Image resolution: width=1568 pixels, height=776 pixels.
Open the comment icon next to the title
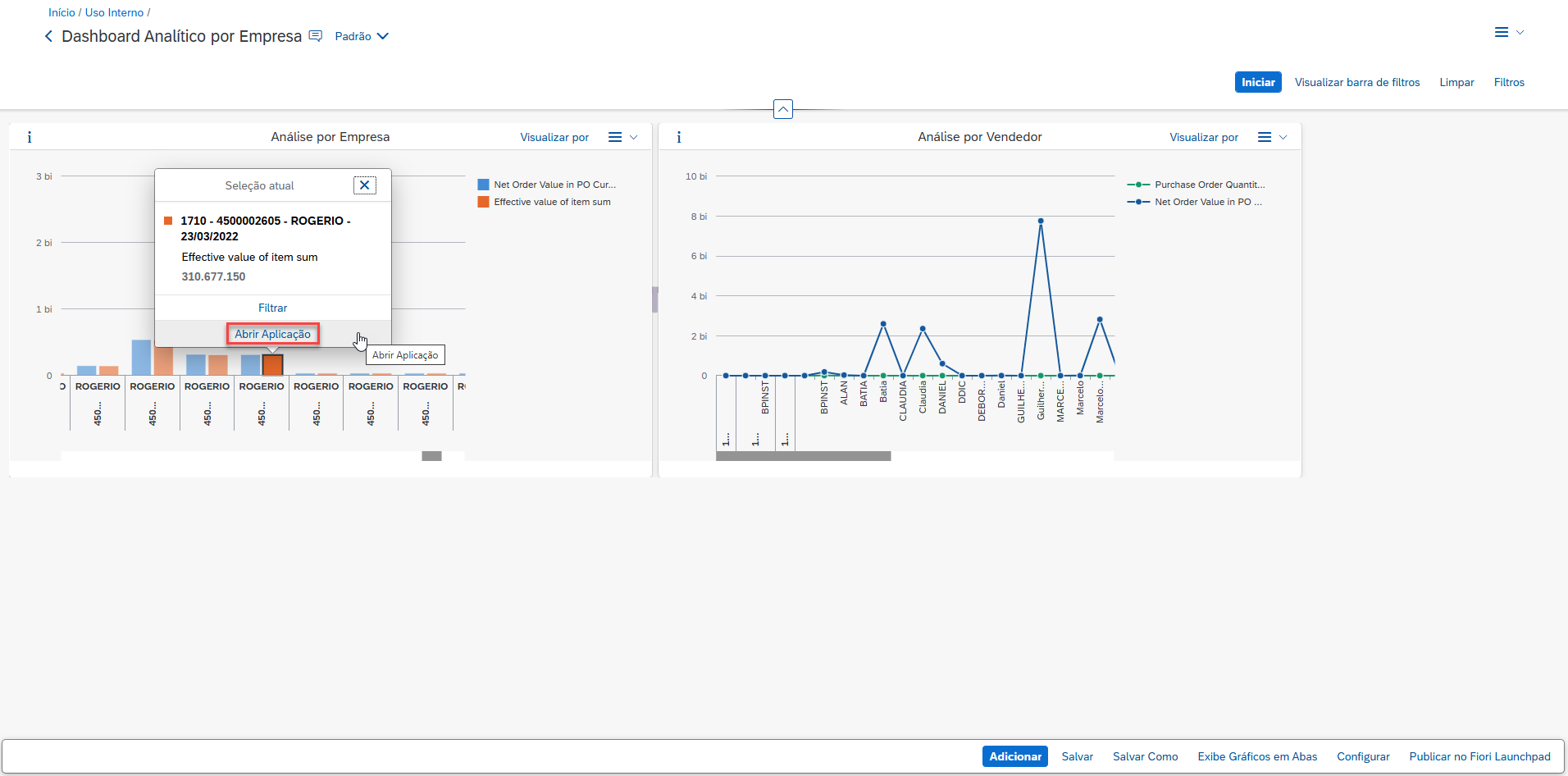(316, 36)
